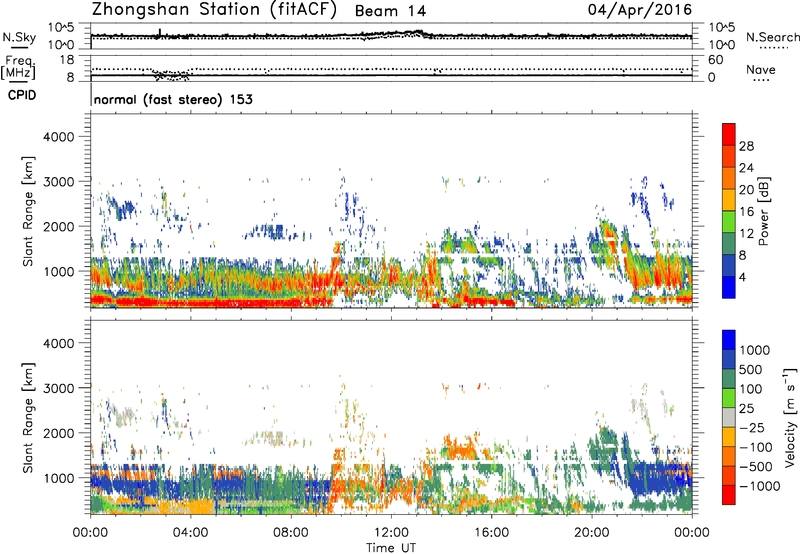Click the power panel 'Slant Range [km]' label
The width and height of the screenshot is (800, 554).
point(28,211)
